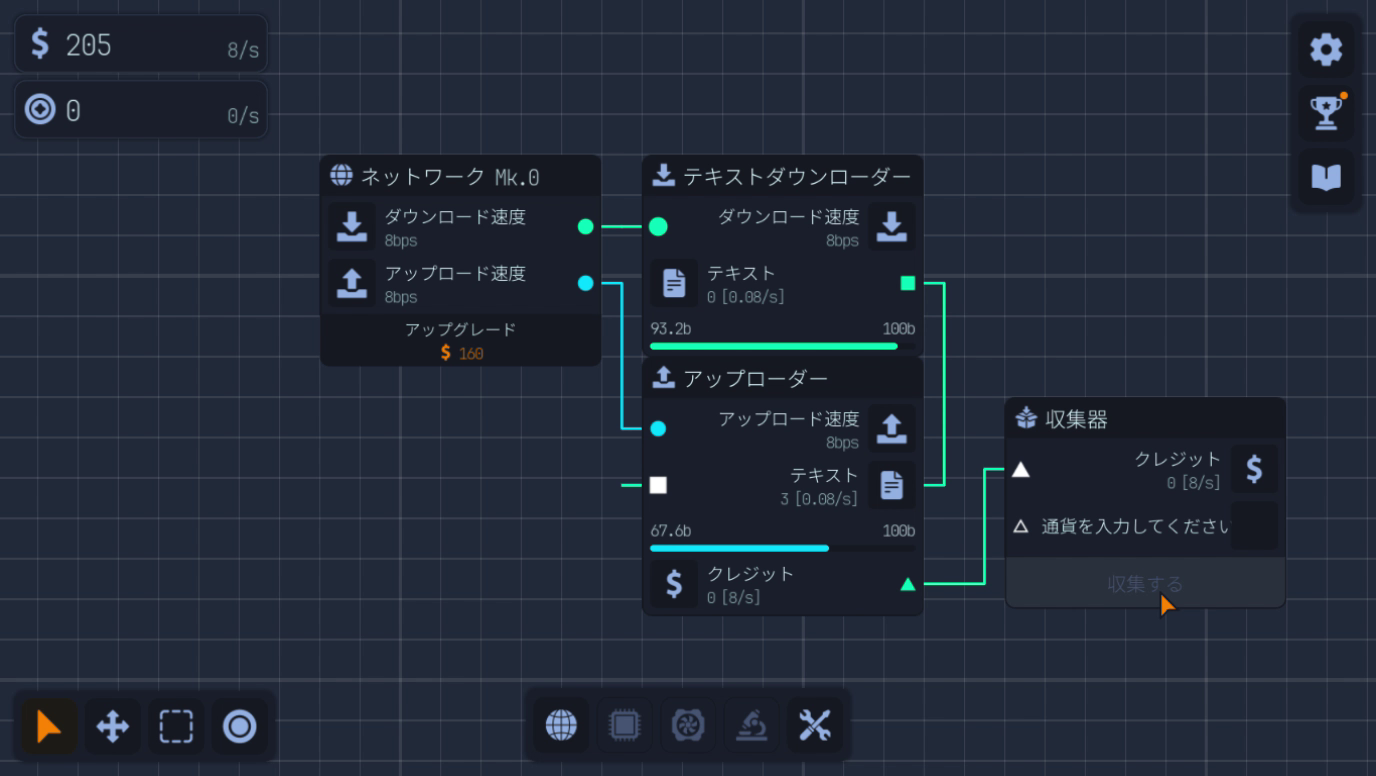The image size is (1376, 776).
Task: Click the アップグレード $160 upgrade button
Action: pos(460,342)
